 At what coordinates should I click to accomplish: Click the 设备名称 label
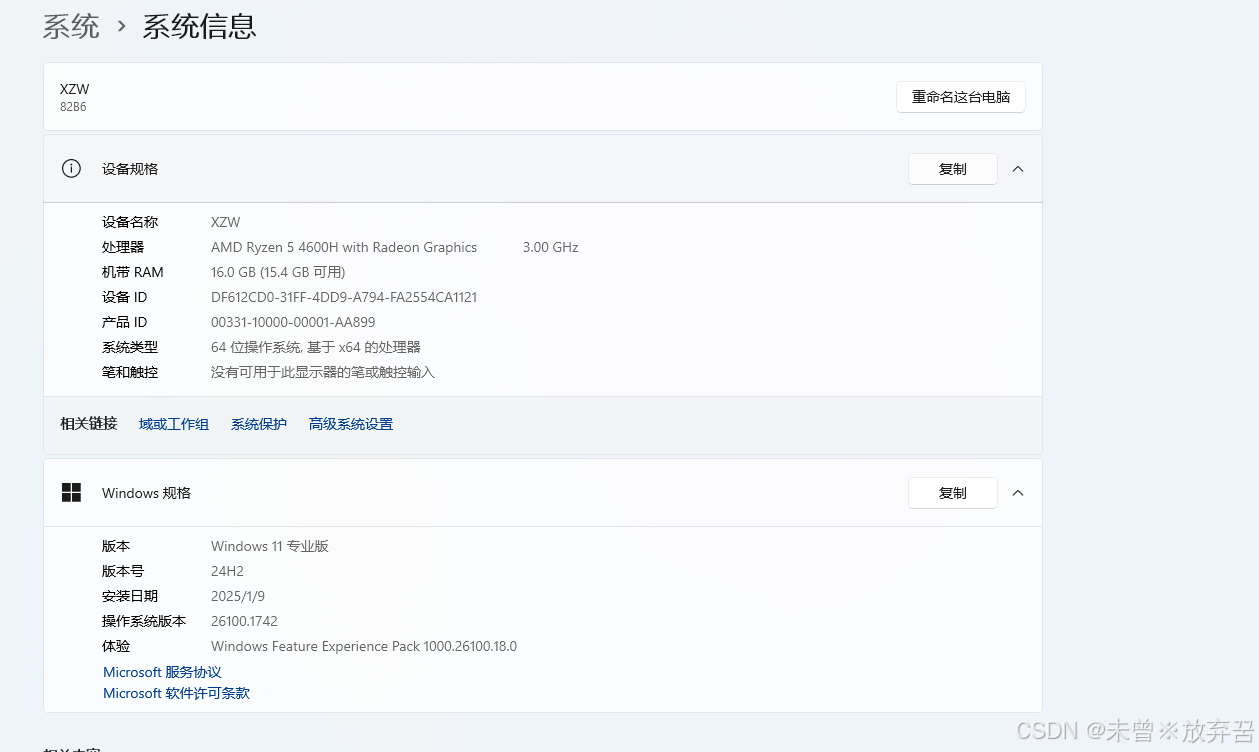coord(130,222)
